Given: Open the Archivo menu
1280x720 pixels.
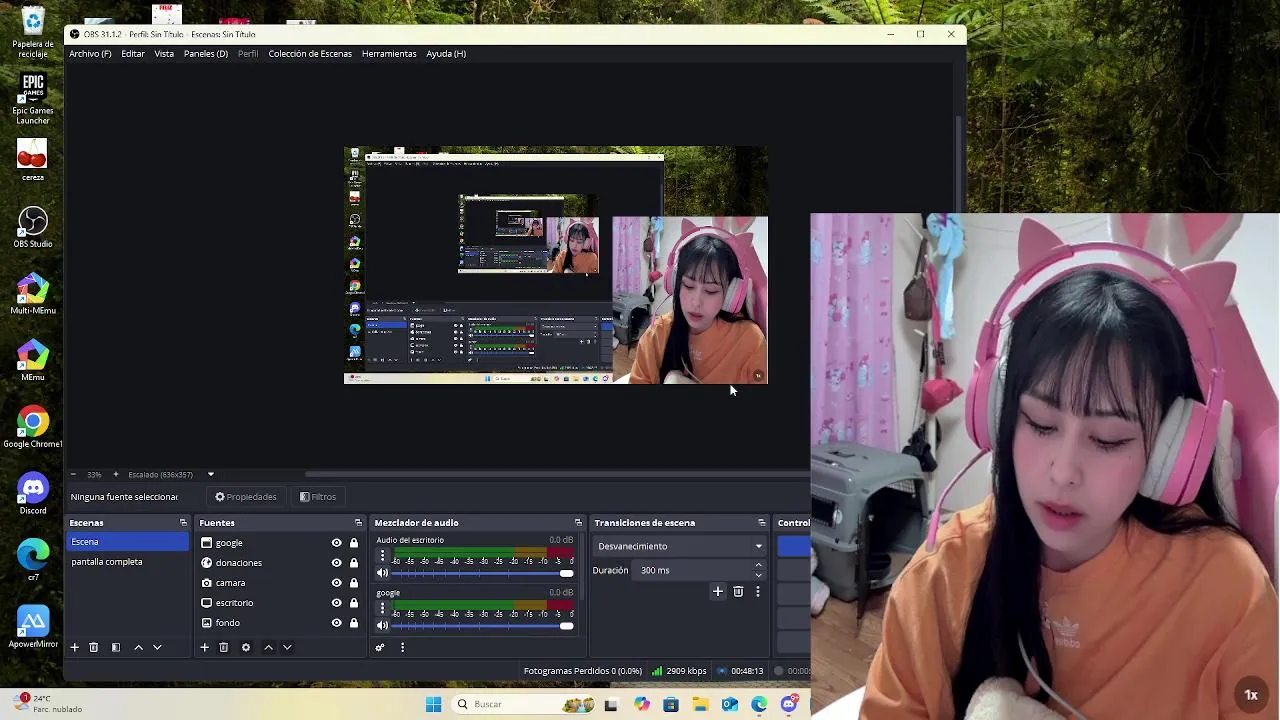Looking at the screenshot, I should pyautogui.click(x=90, y=54).
